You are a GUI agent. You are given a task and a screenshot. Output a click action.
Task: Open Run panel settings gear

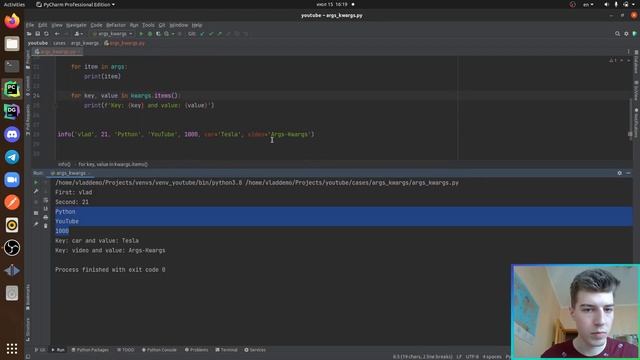620,173
